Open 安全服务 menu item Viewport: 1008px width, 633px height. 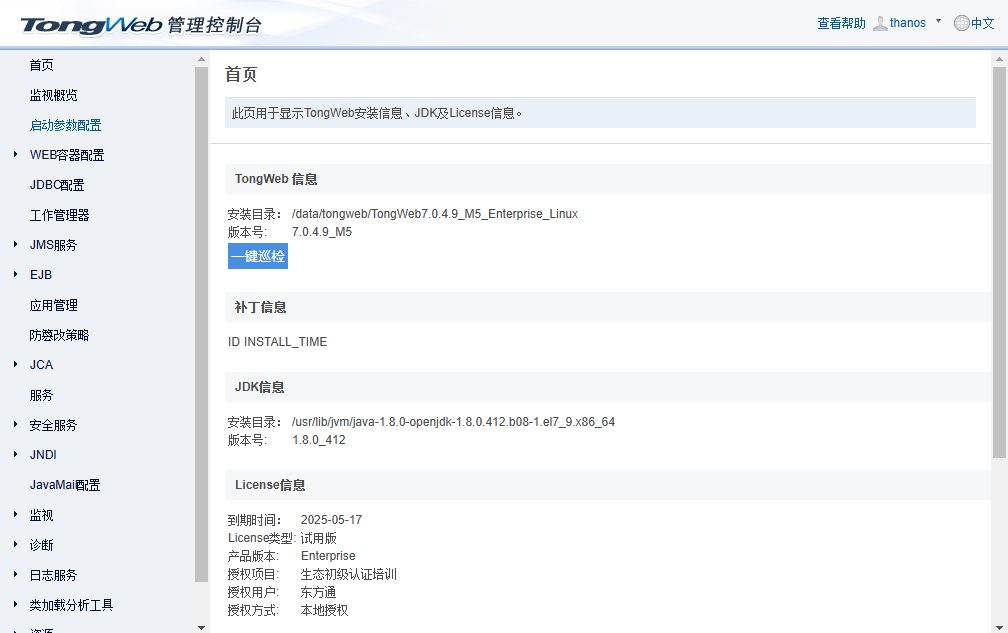coord(53,425)
